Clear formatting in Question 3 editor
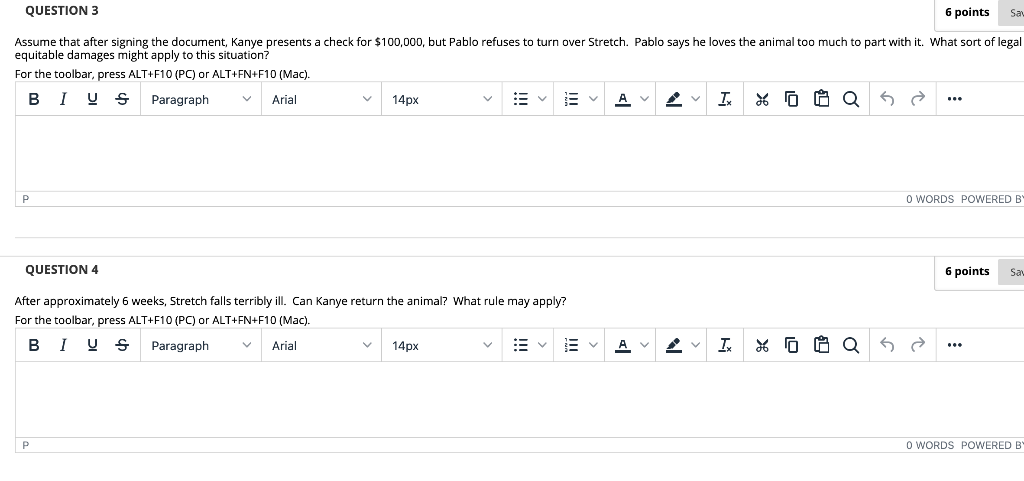 pos(725,99)
